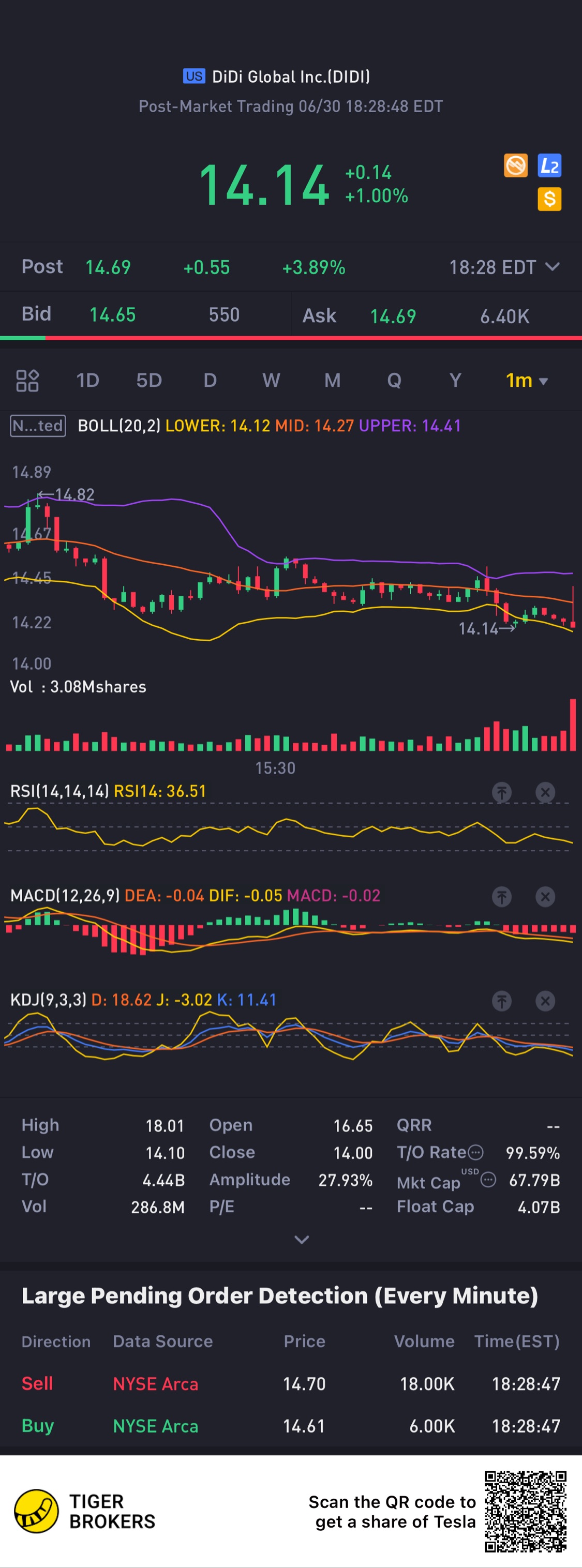Open the chart layout grid icon
The height and width of the screenshot is (1568, 582).
(27, 381)
